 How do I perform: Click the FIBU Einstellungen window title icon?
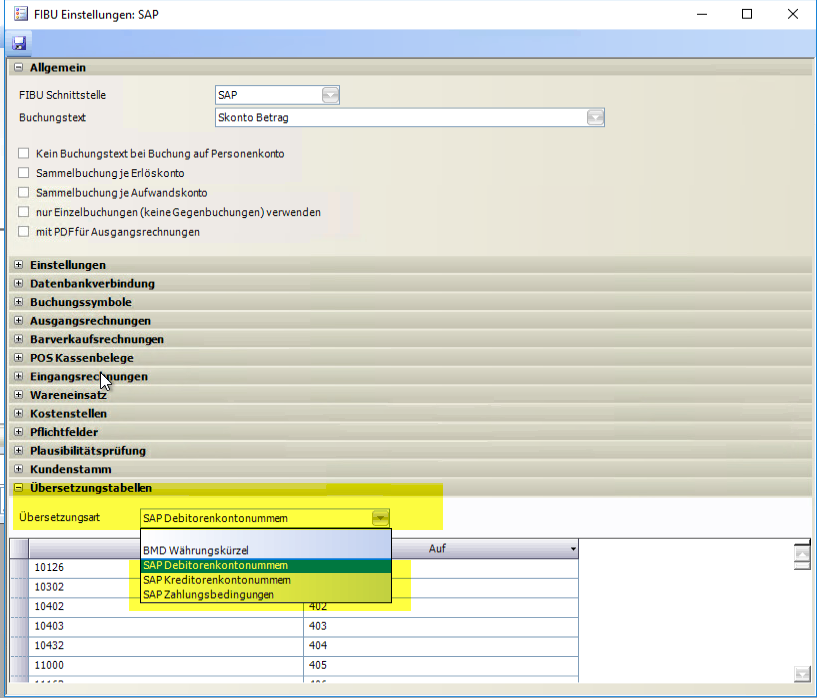[x=18, y=14]
